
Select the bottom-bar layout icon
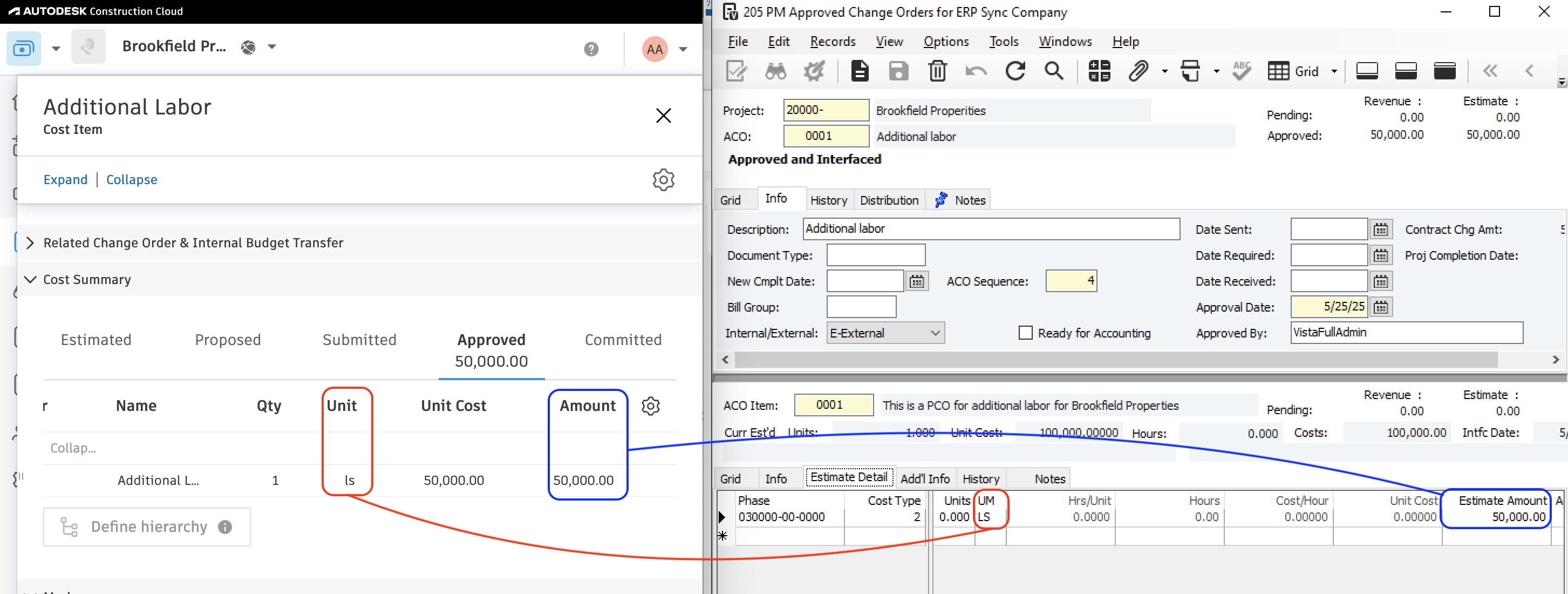pos(1367,71)
